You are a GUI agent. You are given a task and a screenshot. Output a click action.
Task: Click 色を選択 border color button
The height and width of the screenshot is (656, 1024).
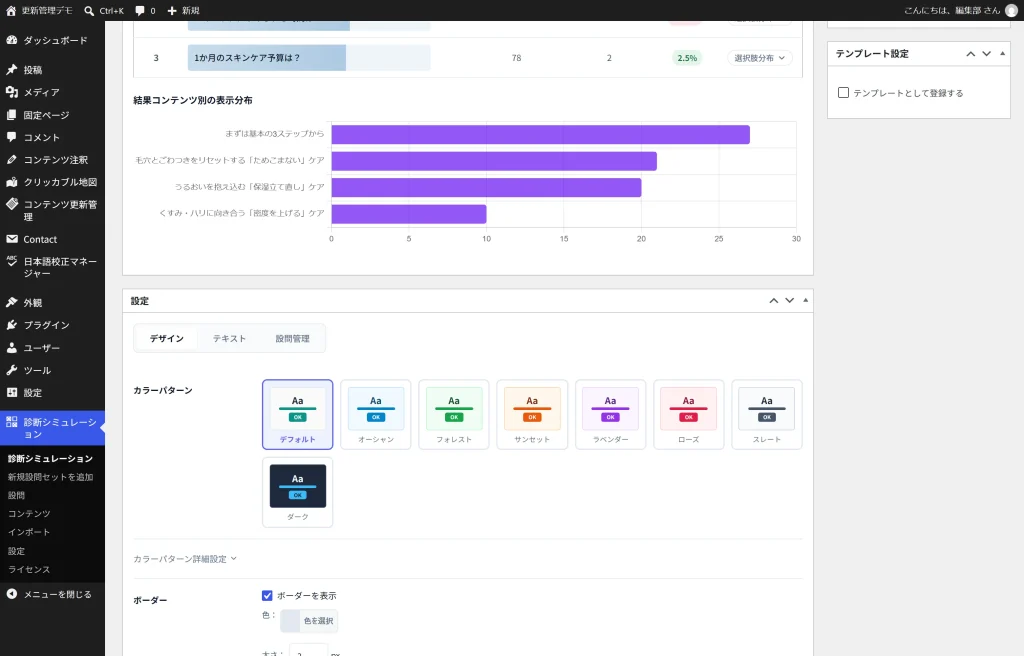tap(309, 621)
